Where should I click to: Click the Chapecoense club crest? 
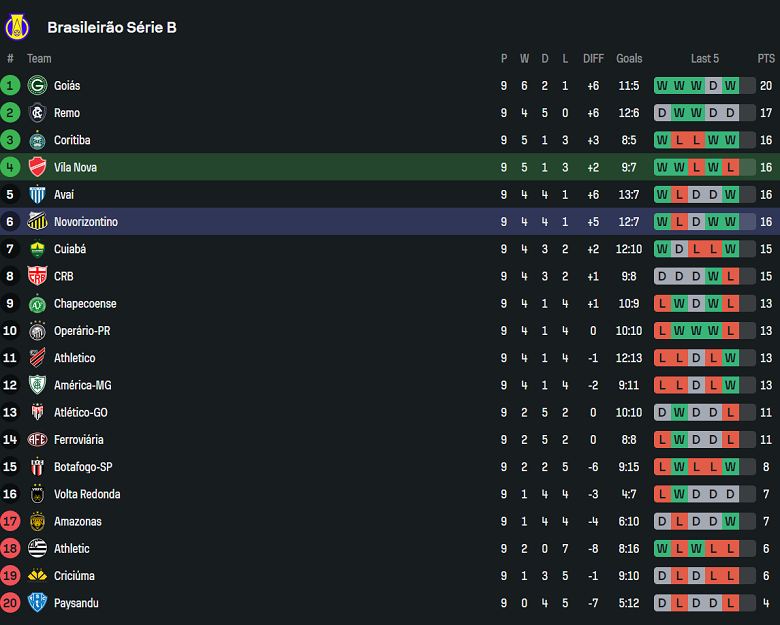(x=38, y=303)
